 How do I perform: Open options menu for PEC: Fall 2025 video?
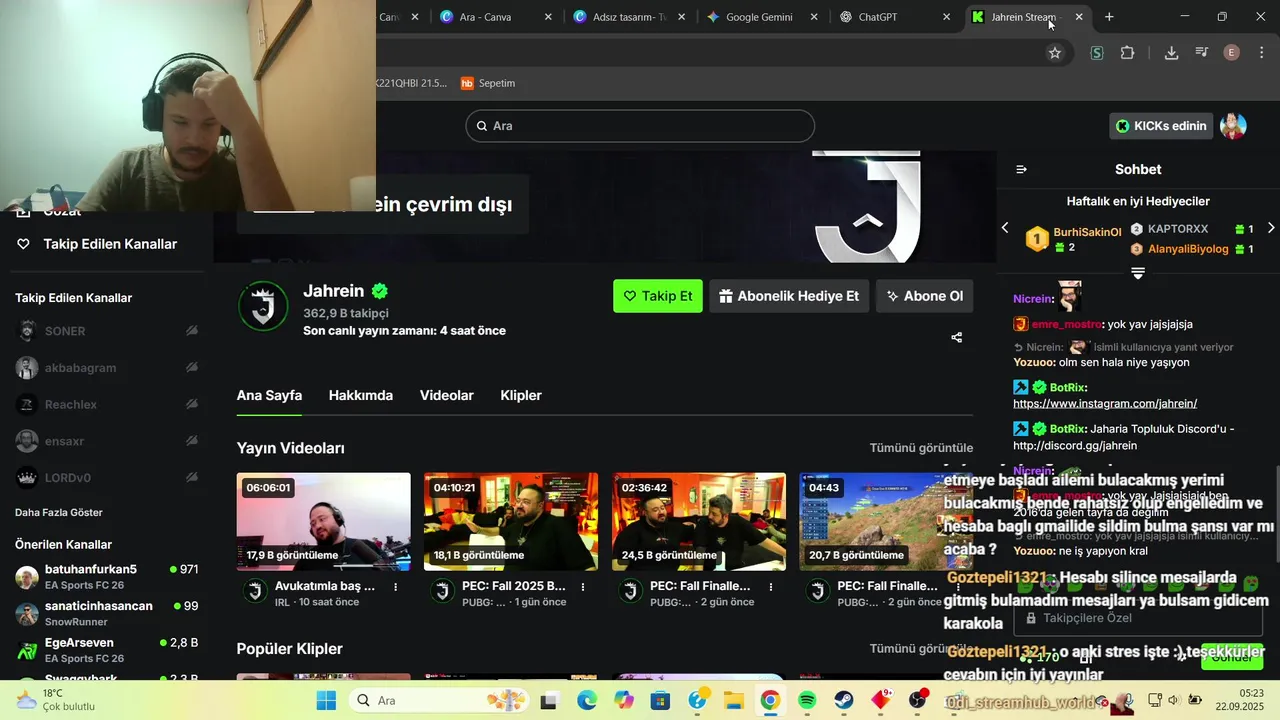[x=583, y=587]
